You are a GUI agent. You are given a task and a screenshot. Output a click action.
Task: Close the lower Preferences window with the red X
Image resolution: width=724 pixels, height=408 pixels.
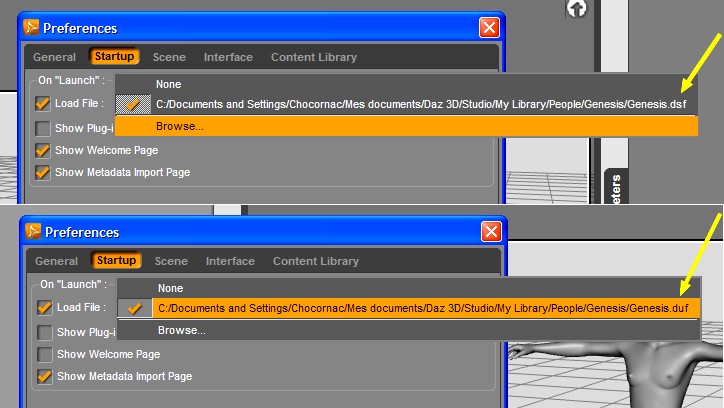[491, 232]
